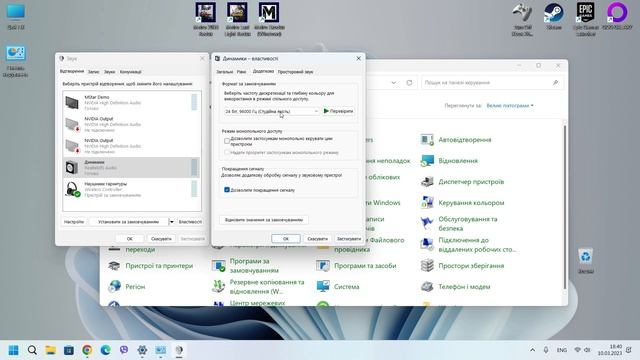The height and width of the screenshot is (360, 640).
Task: Enable exclusive application control checkbox
Action: tap(227, 141)
